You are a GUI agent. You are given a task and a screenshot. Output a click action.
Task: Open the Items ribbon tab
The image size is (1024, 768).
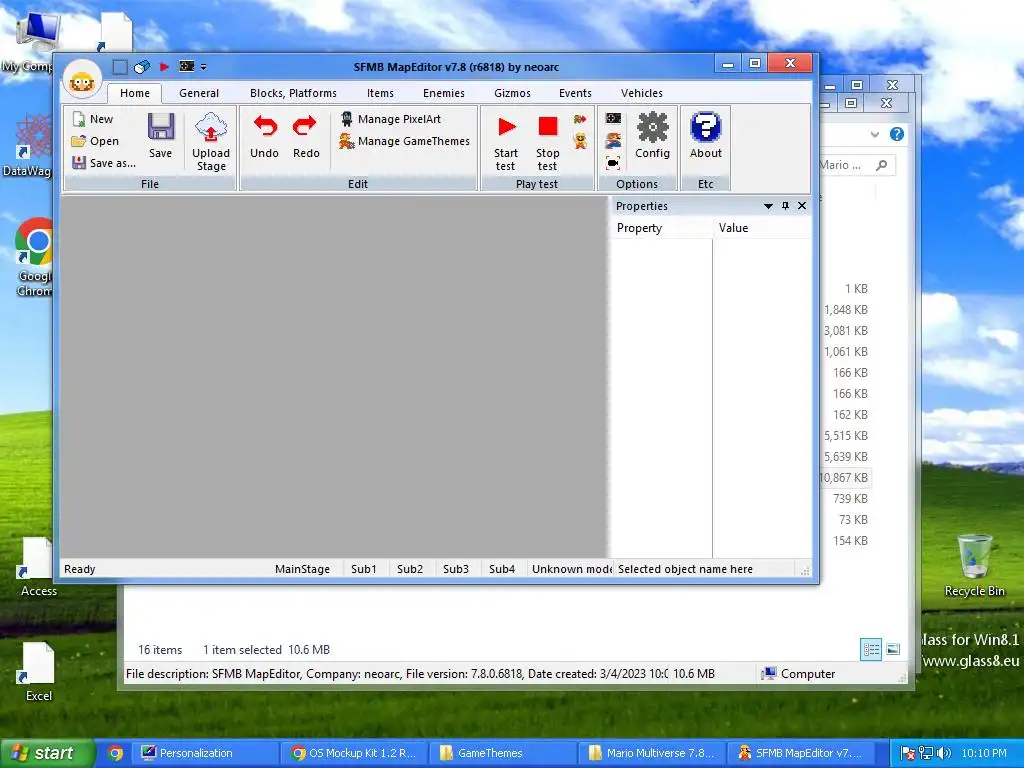(x=380, y=93)
